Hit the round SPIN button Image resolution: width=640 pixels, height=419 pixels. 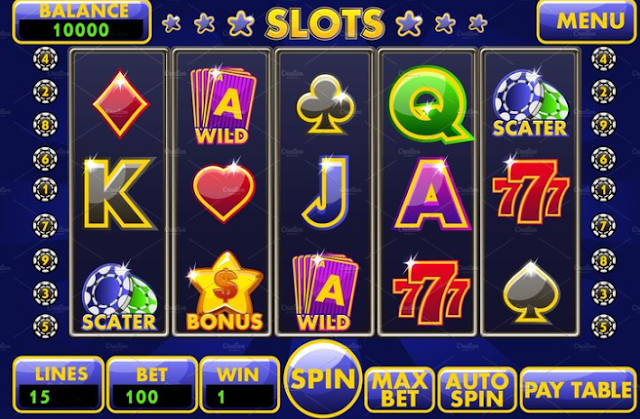(x=322, y=379)
